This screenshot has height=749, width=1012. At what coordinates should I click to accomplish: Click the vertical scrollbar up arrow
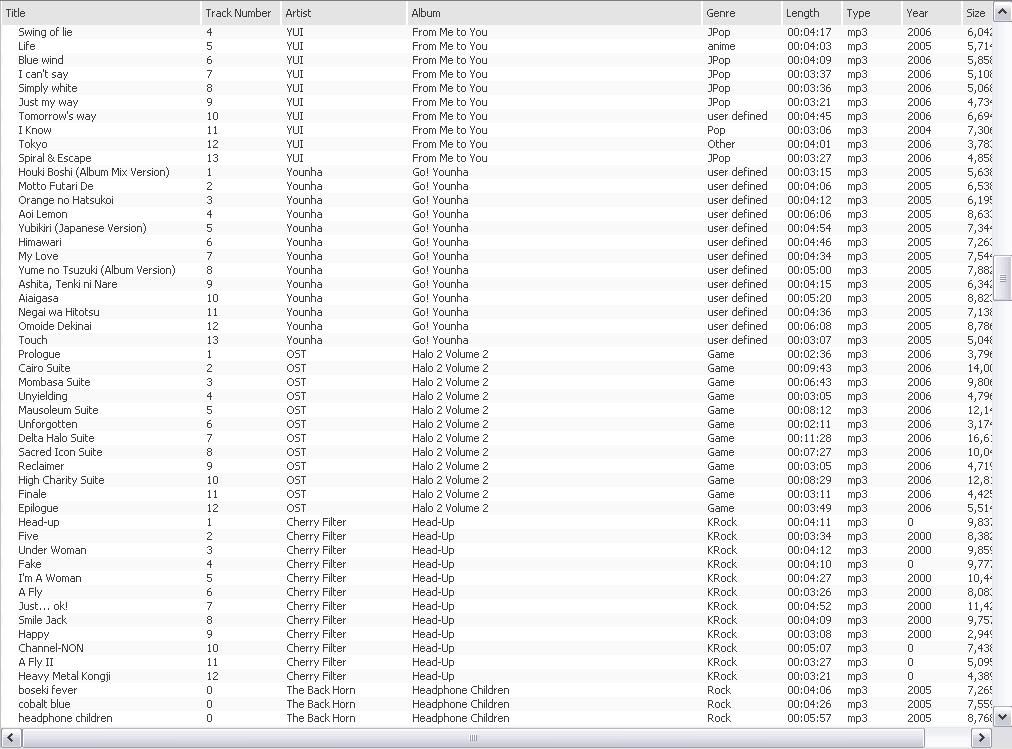pos(1002,12)
